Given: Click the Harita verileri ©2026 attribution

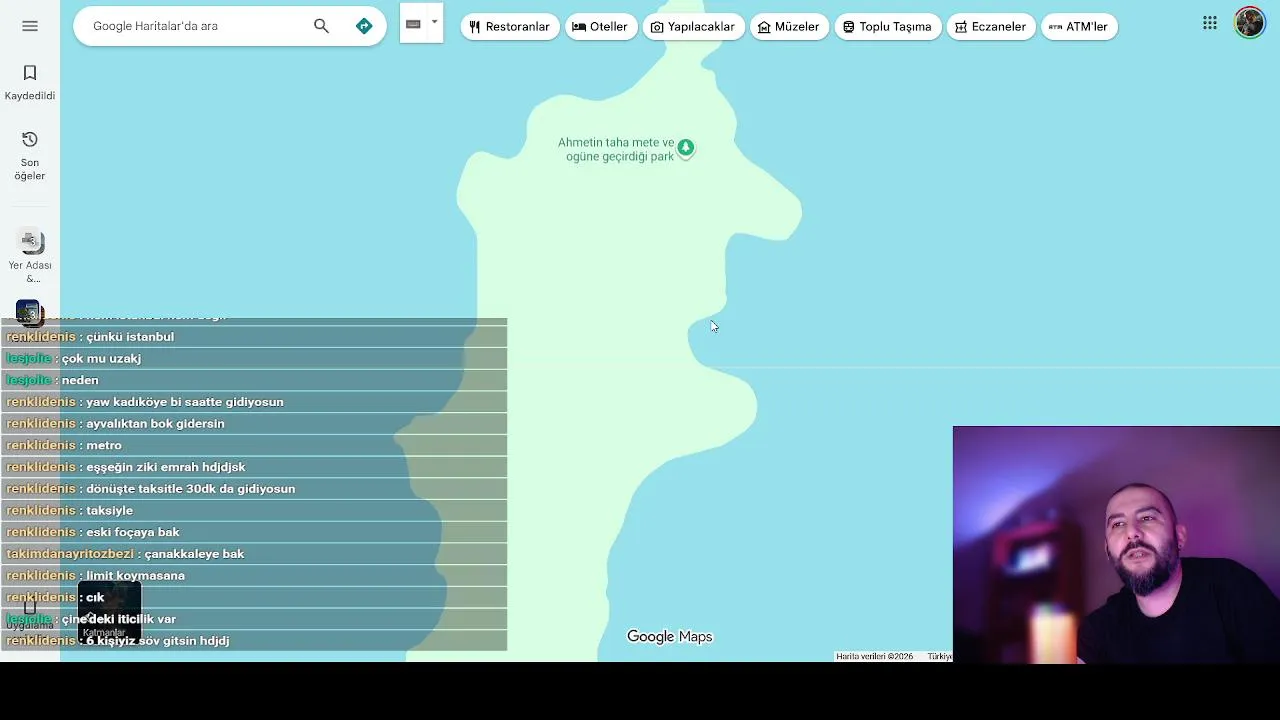Looking at the screenshot, I should tap(874, 657).
